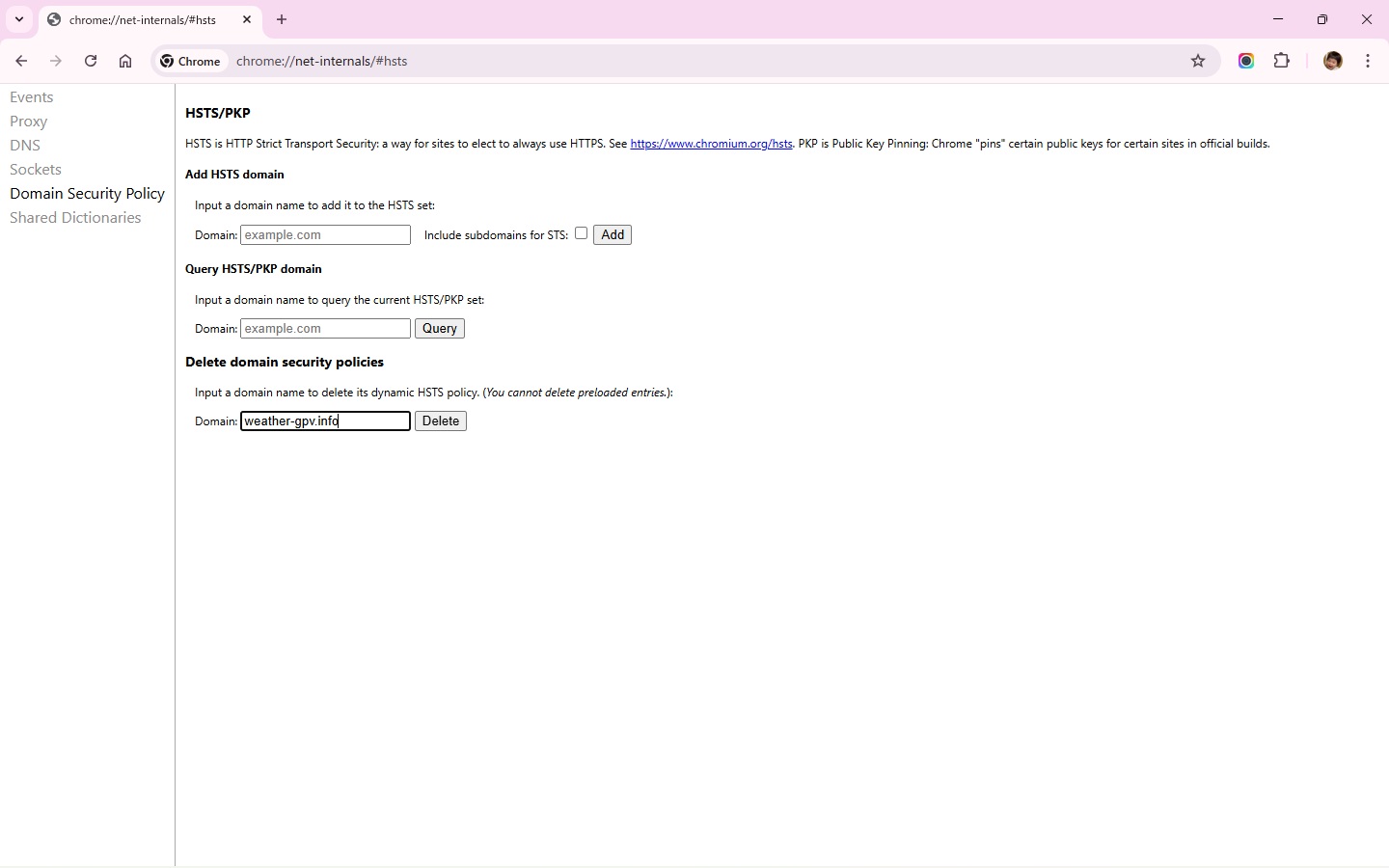This screenshot has height=868, width=1389.
Task: Go to Shared Dictionaries
Action: click(x=75, y=218)
